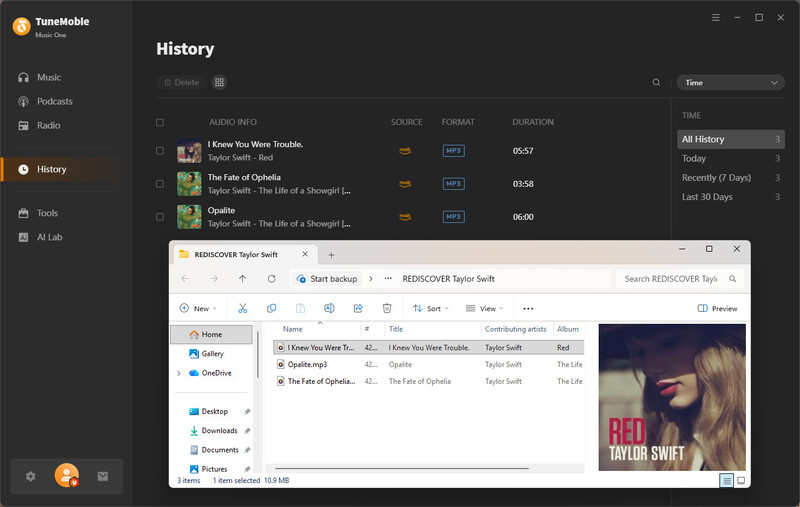800x507 pixels.
Task: Go up one folder level in Explorer
Action: tap(242, 279)
